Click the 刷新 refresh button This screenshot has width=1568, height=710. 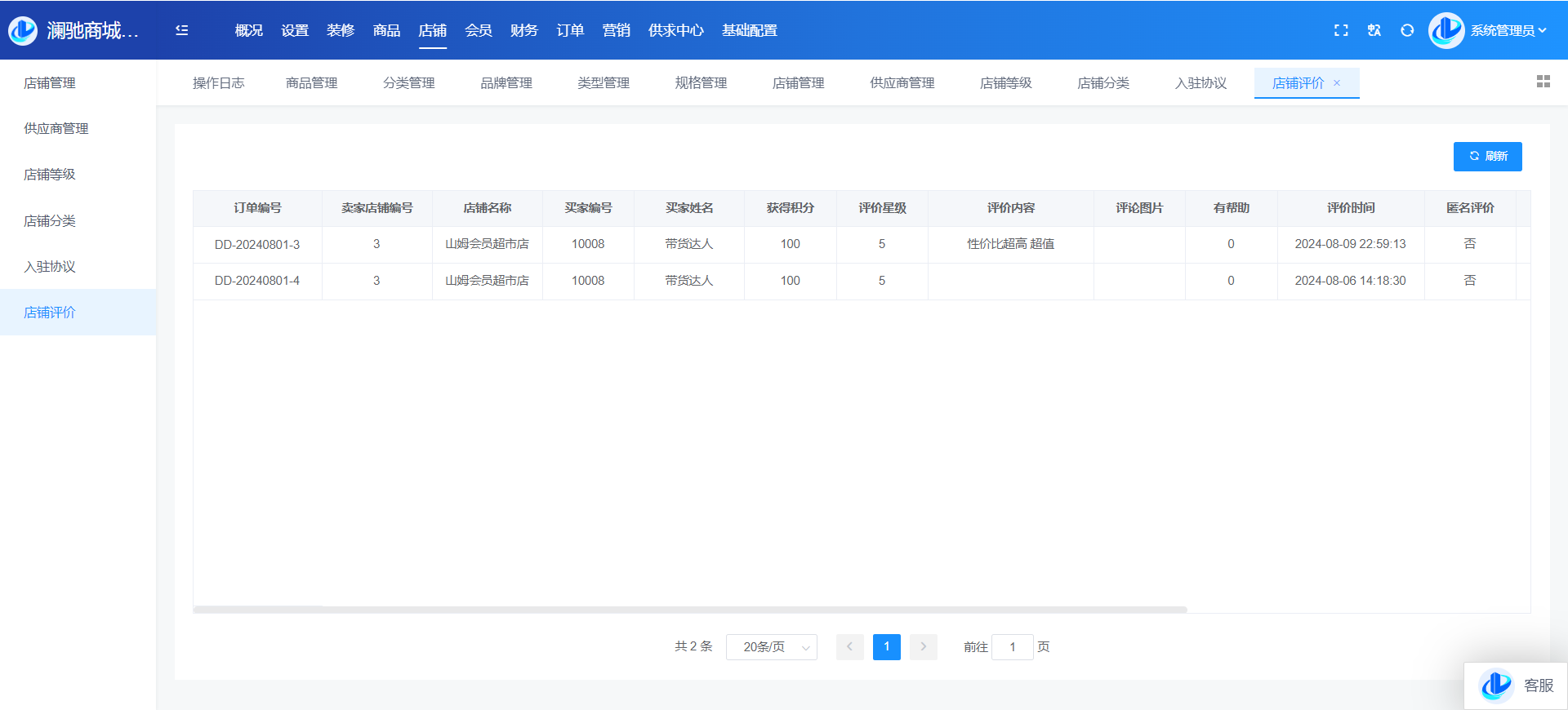[x=1487, y=157]
